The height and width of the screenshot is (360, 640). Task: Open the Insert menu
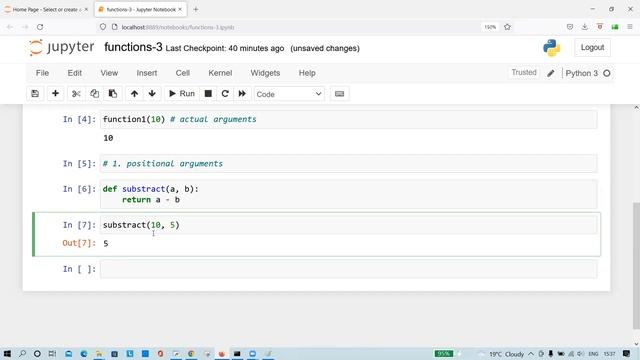click(x=147, y=73)
